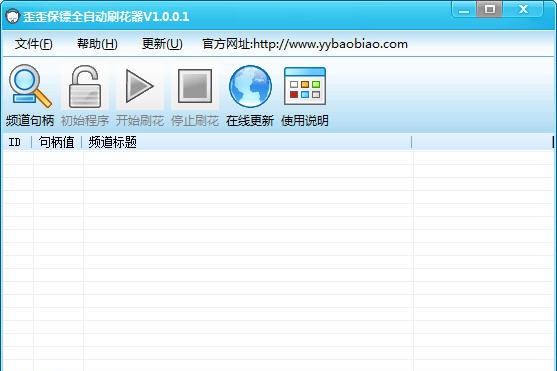Click the app logo icon in title bar
The height and width of the screenshot is (371, 557).
coord(12,16)
